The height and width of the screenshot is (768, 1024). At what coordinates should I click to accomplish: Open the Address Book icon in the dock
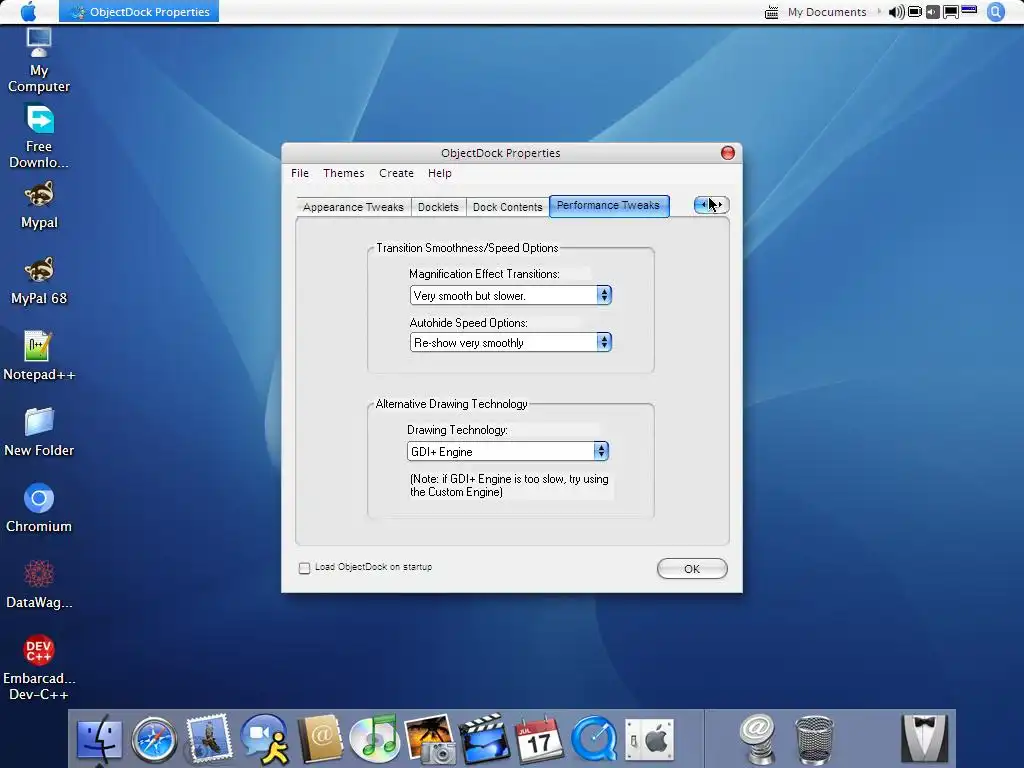click(x=319, y=739)
